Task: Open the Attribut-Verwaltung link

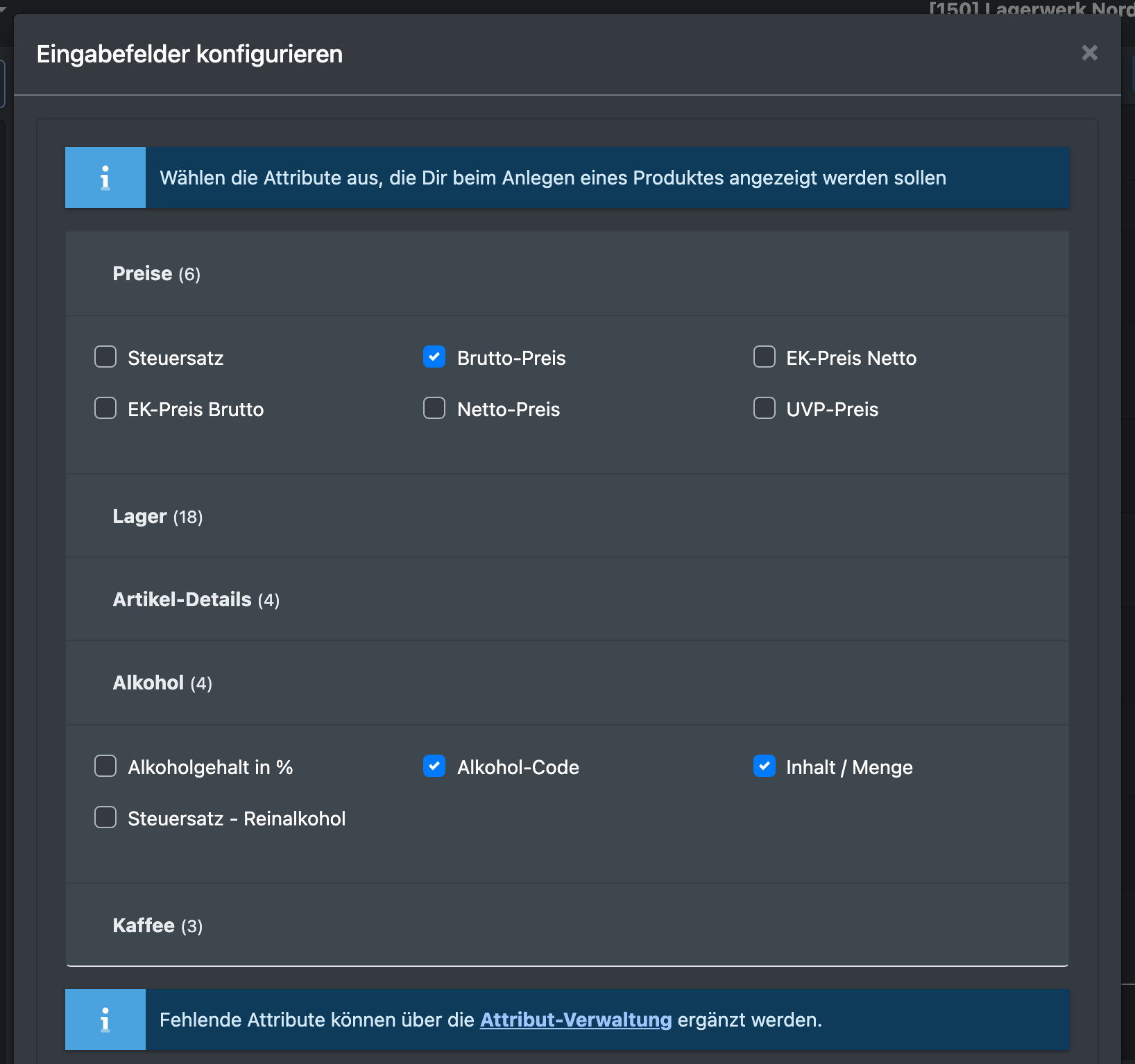Action: (576, 1020)
